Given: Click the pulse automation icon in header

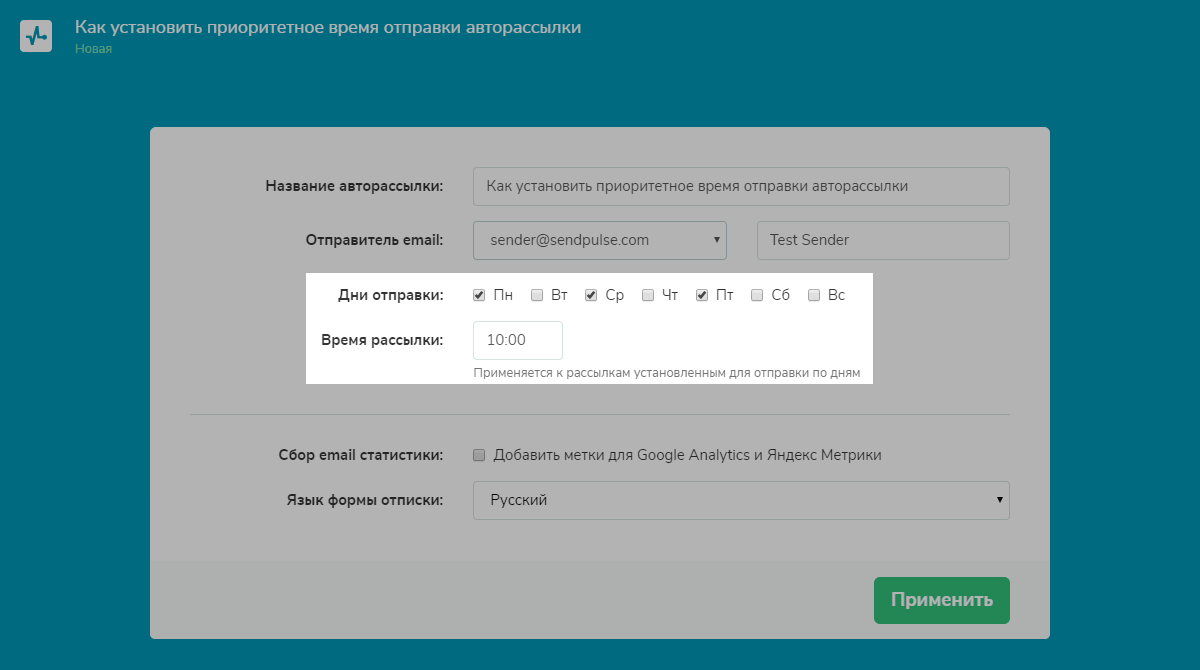Looking at the screenshot, I should 36,36.
